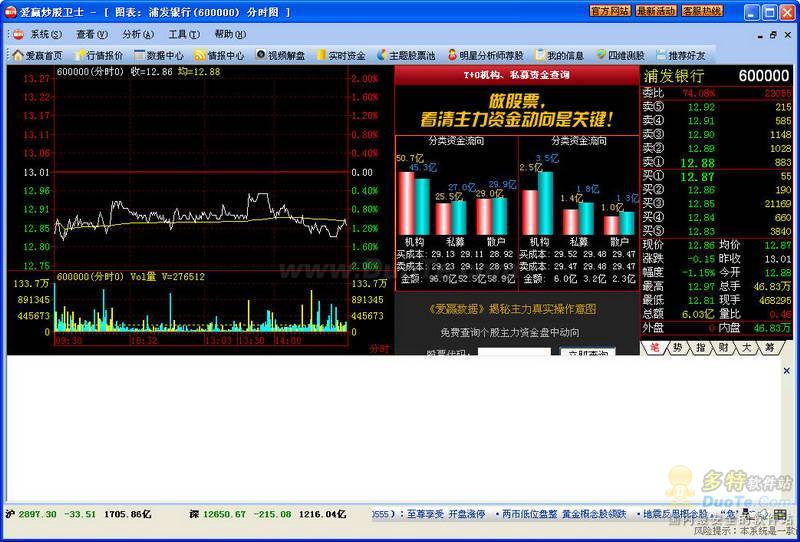Click the 昨收 13.01 value

(x=778, y=259)
